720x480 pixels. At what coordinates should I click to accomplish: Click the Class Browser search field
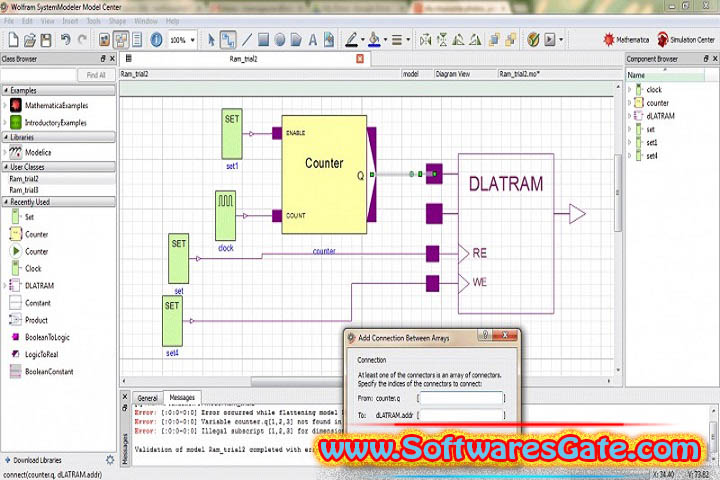pos(39,75)
